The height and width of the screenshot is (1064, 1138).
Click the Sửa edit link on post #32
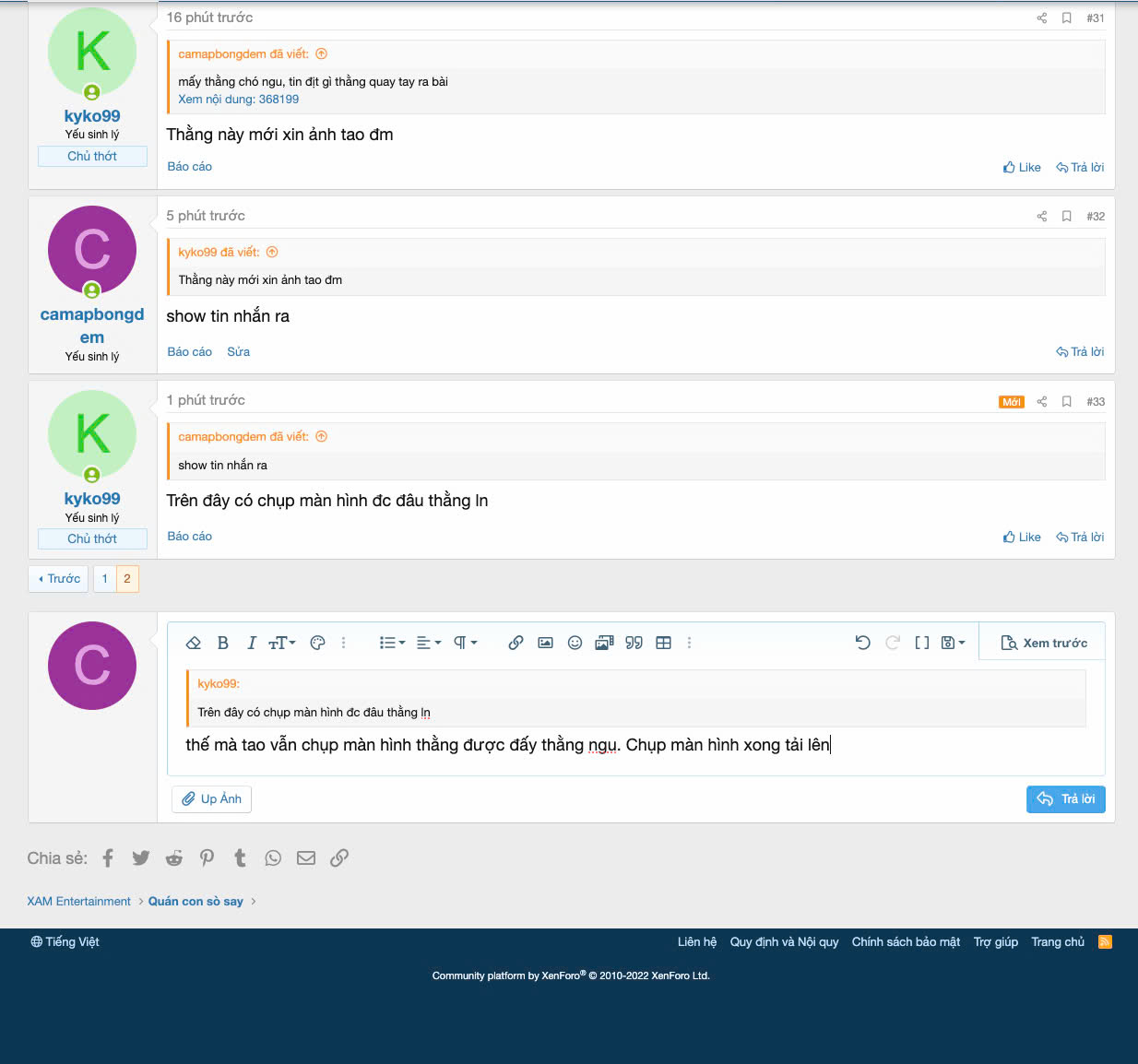click(238, 352)
